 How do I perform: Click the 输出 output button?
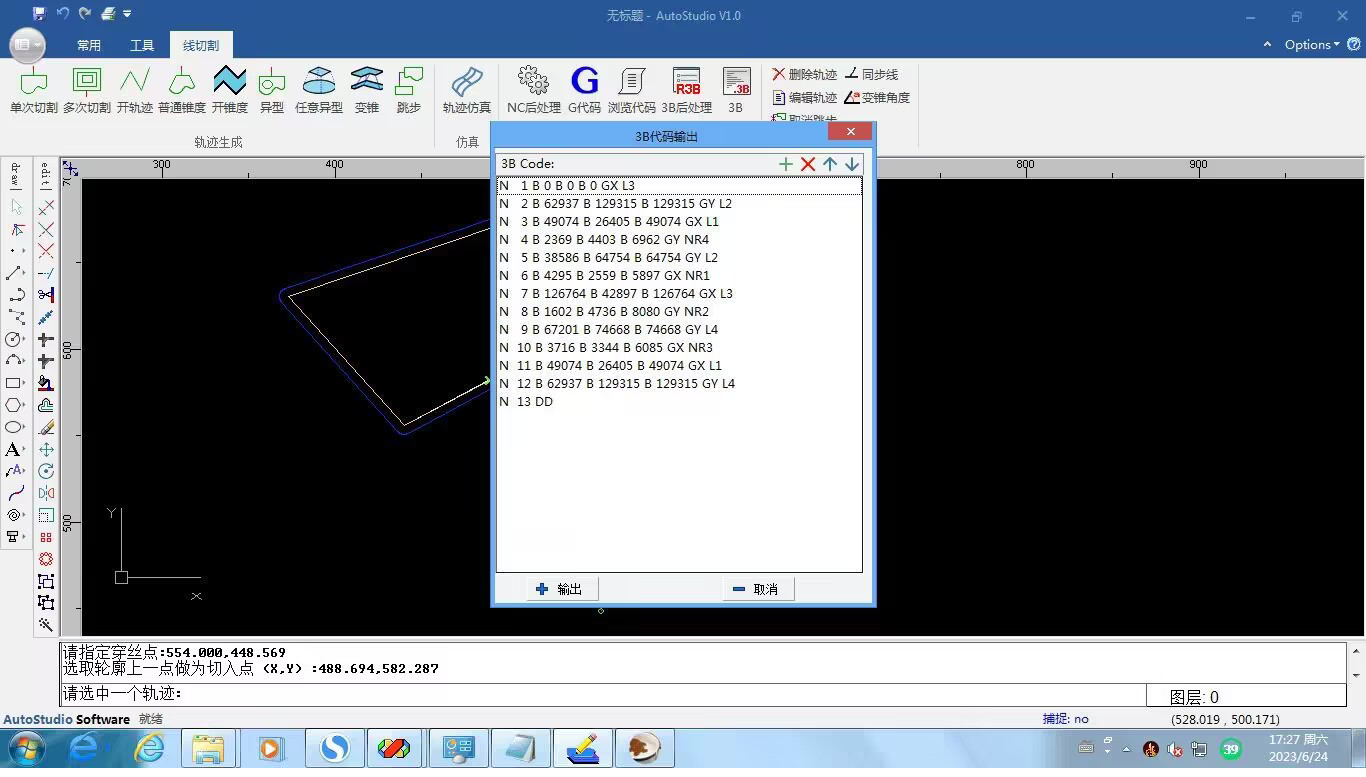click(x=561, y=589)
